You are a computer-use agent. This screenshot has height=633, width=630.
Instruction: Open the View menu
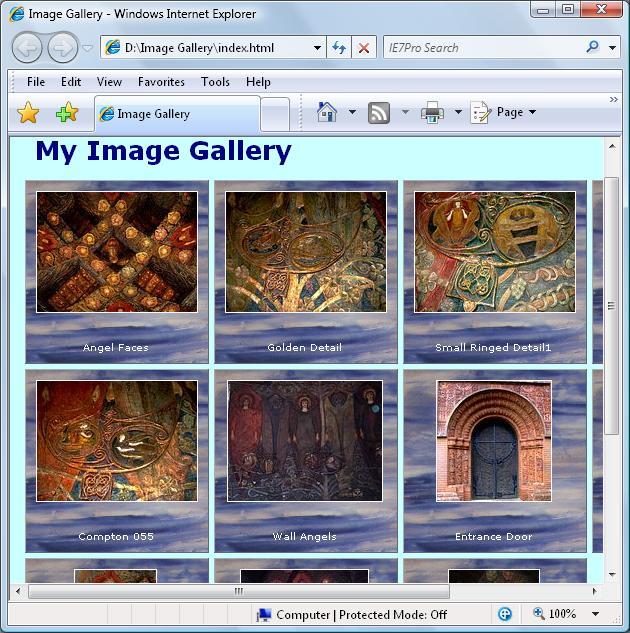109,82
